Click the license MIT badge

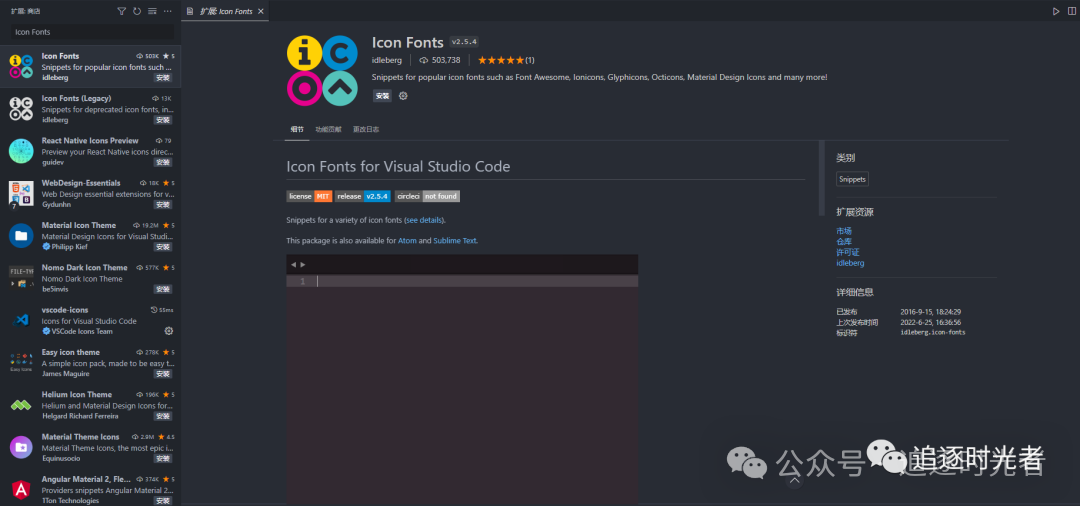tap(309, 196)
